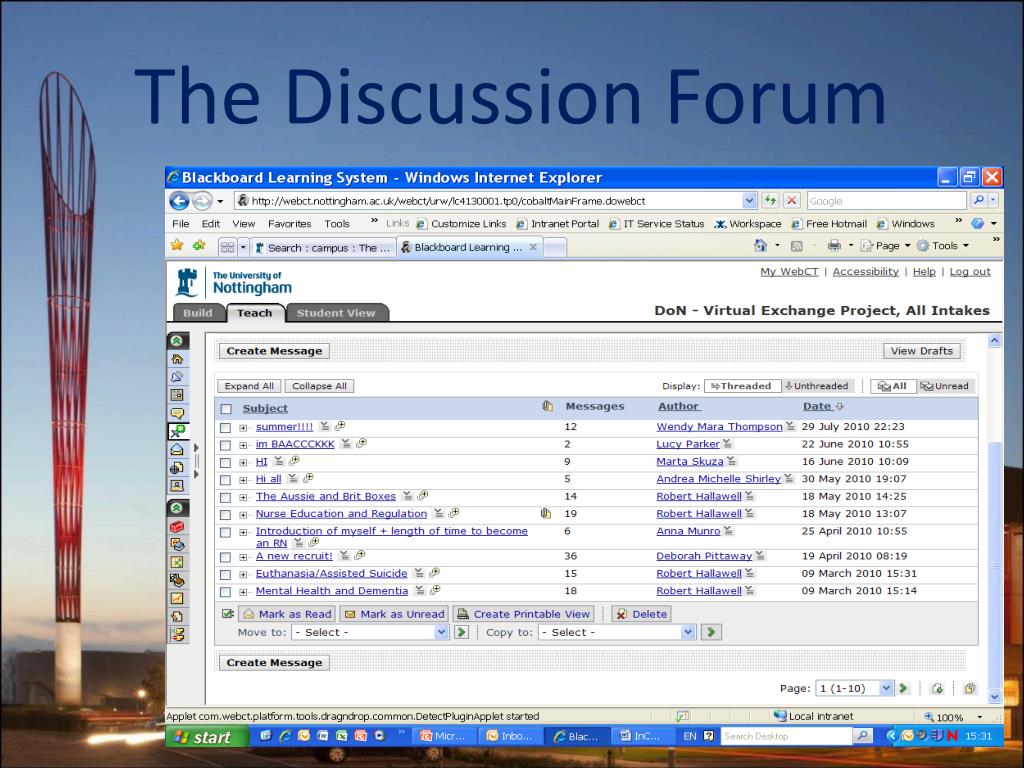Viewport: 1024px width, 768px height.
Task: Open the Mail envelope icon in sidebar
Action: (x=177, y=449)
